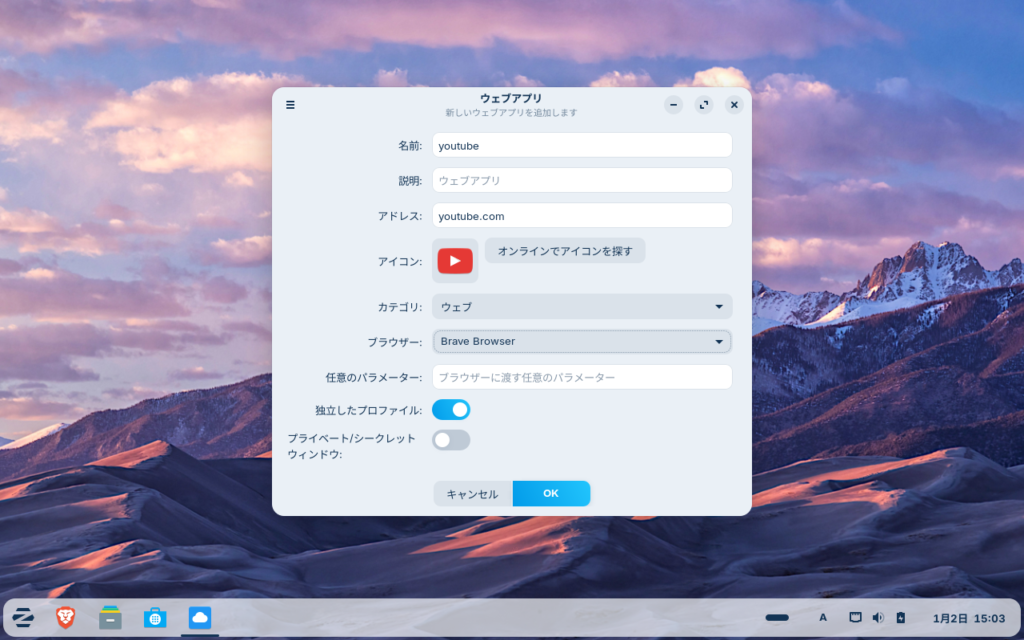This screenshot has width=1024, height=640.
Task: Open the ブラウザー dropdown showing Brave Browser
Action: (582, 342)
